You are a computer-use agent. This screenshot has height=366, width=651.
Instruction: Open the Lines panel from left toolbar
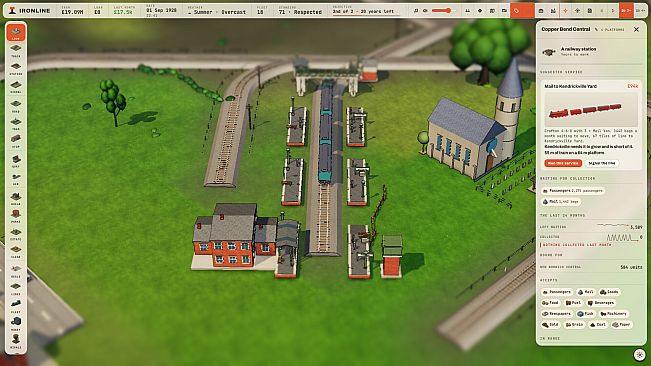(15, 288)
